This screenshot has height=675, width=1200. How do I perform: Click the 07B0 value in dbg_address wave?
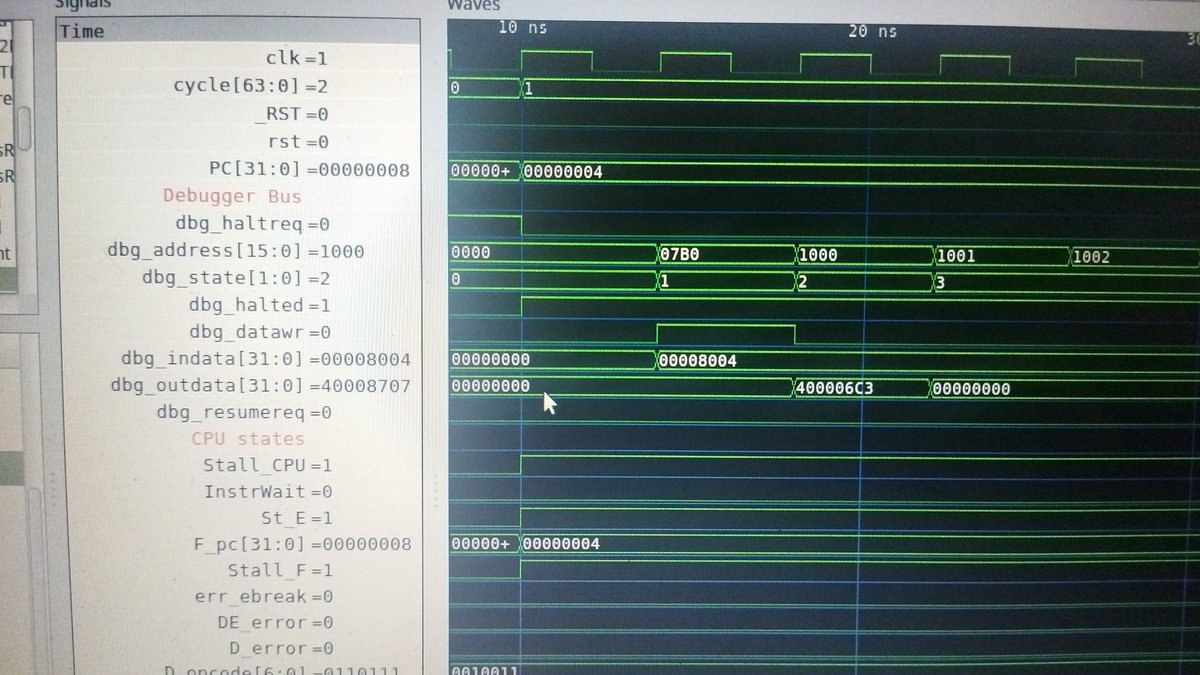pos(678,255)
